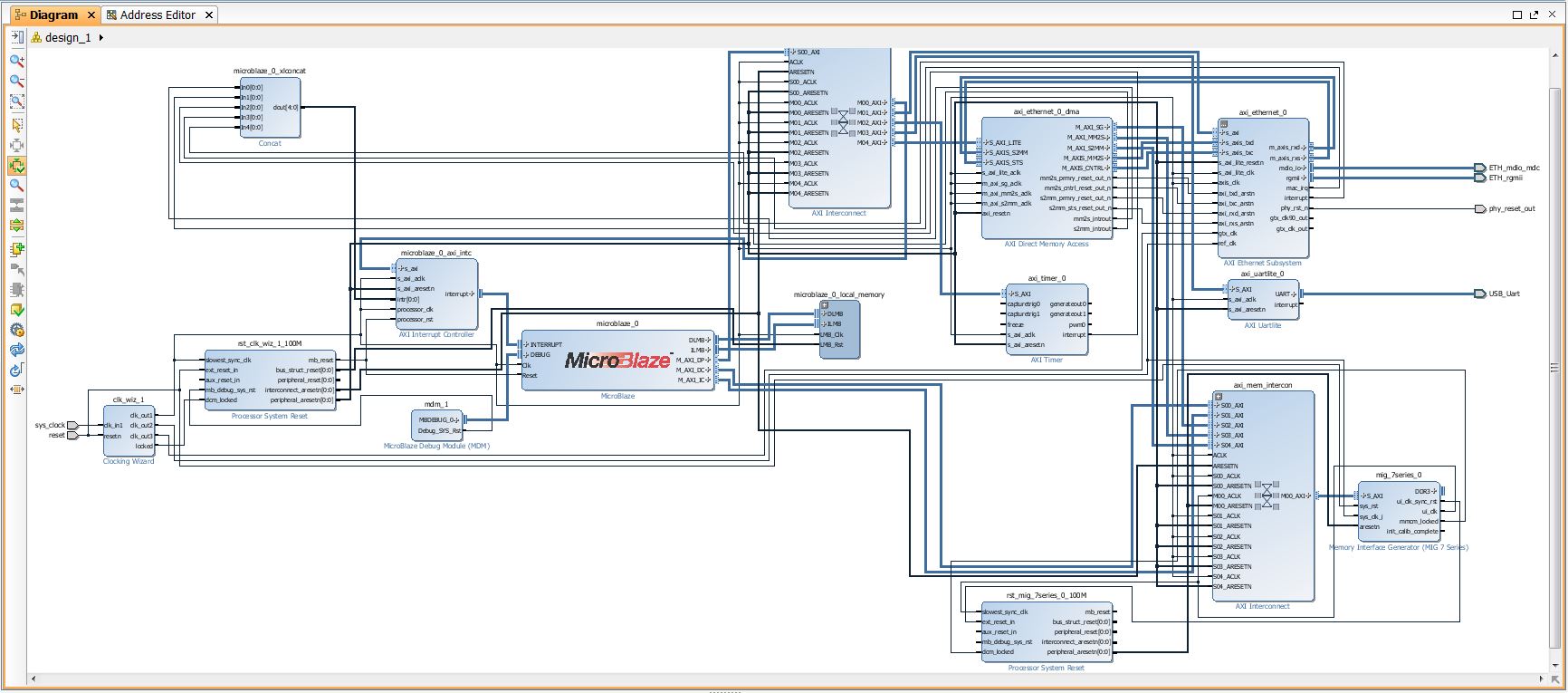Switch to the Diagram tab

54,15
